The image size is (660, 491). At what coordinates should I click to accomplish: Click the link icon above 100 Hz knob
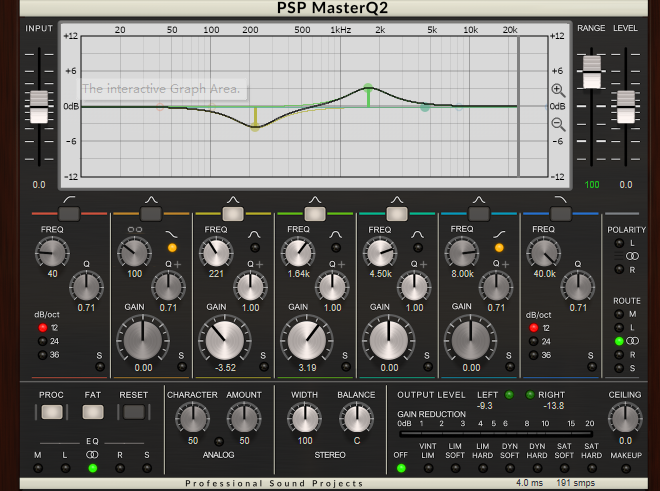coord(135,229)
